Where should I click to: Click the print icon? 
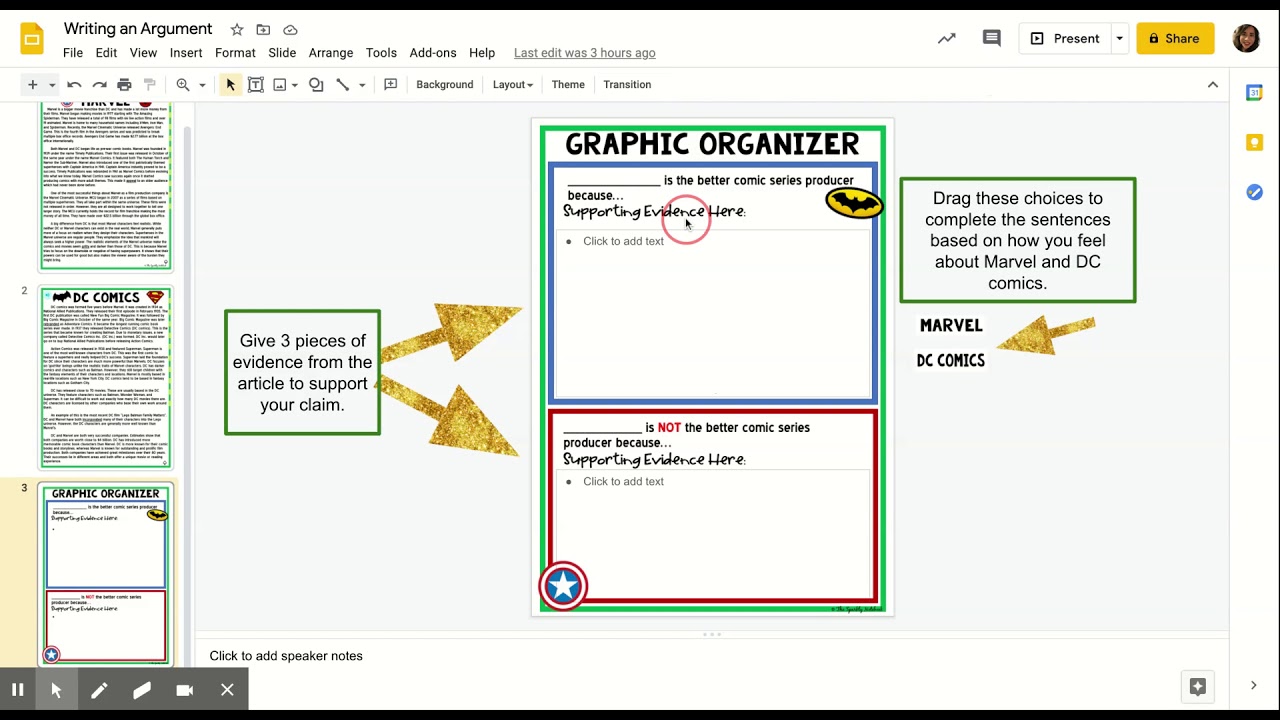(x=124, y=85)
